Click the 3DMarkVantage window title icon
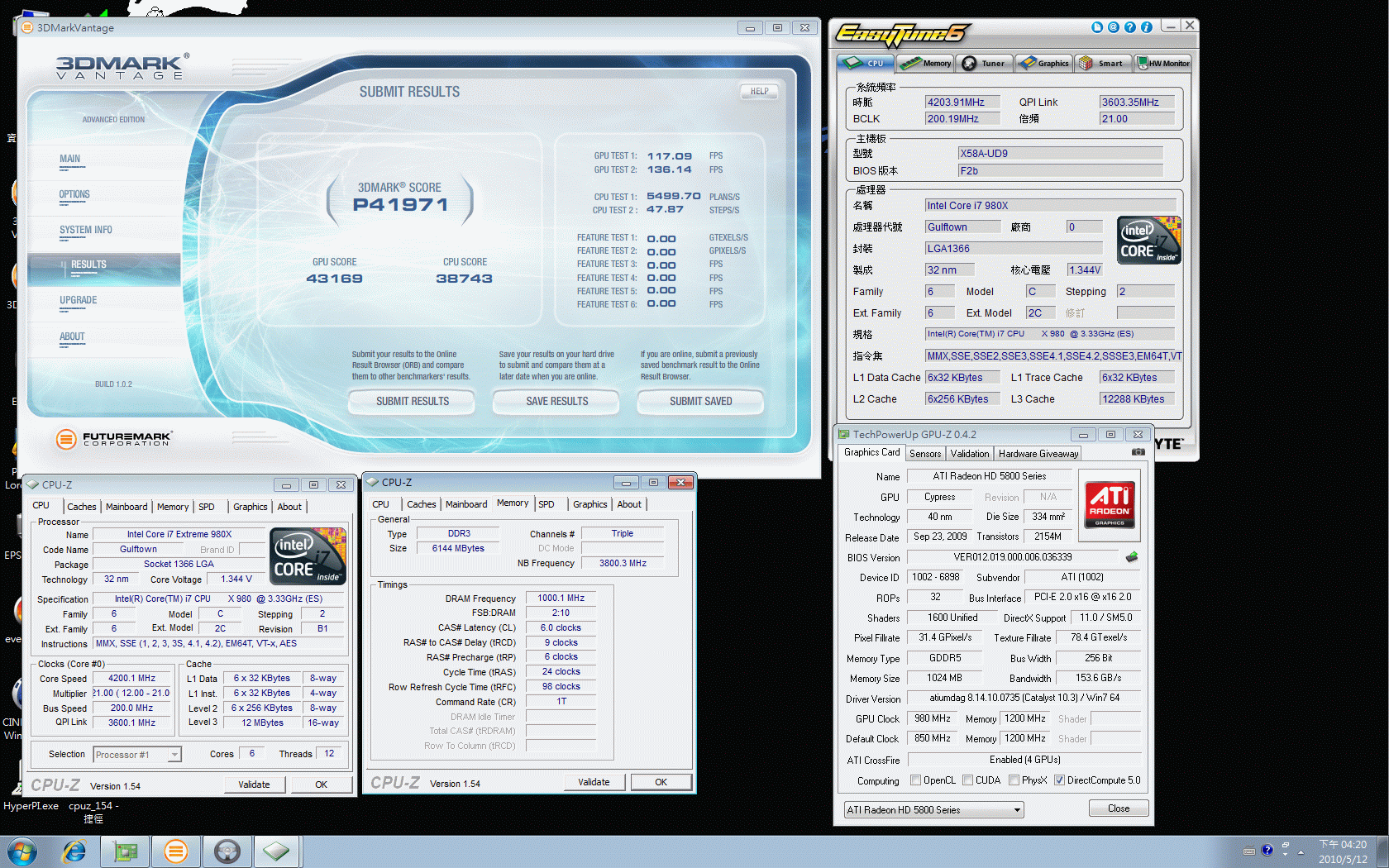 pyautogui.click(x=27, y=27)
